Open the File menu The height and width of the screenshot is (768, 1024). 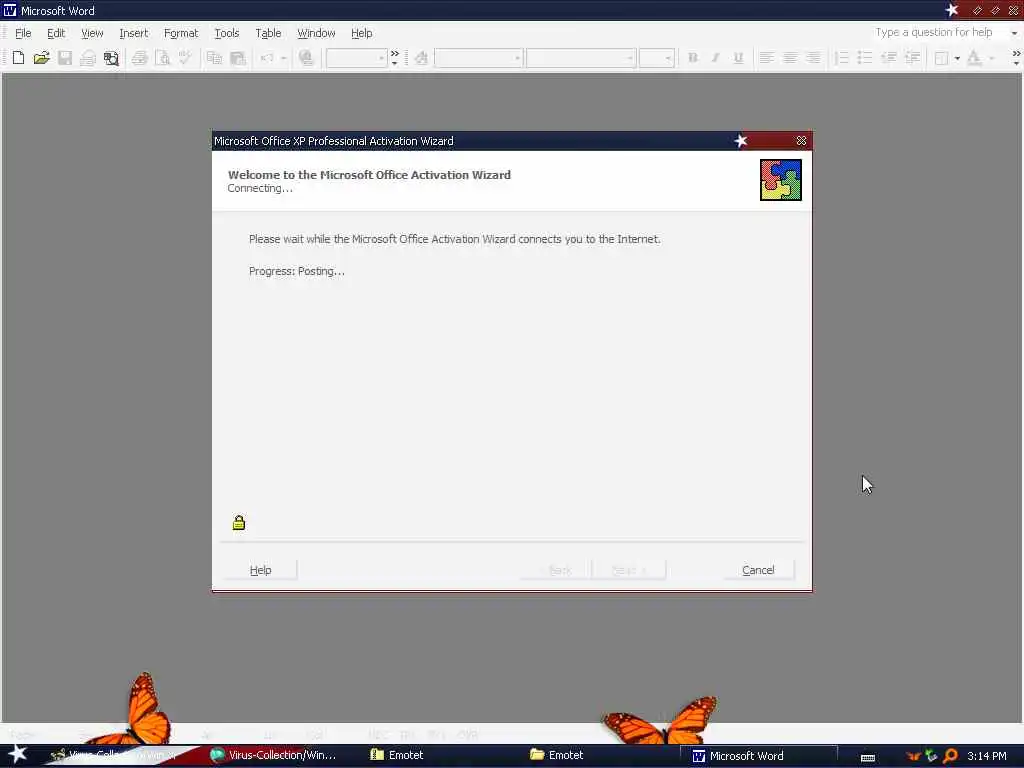click(23, 33)
